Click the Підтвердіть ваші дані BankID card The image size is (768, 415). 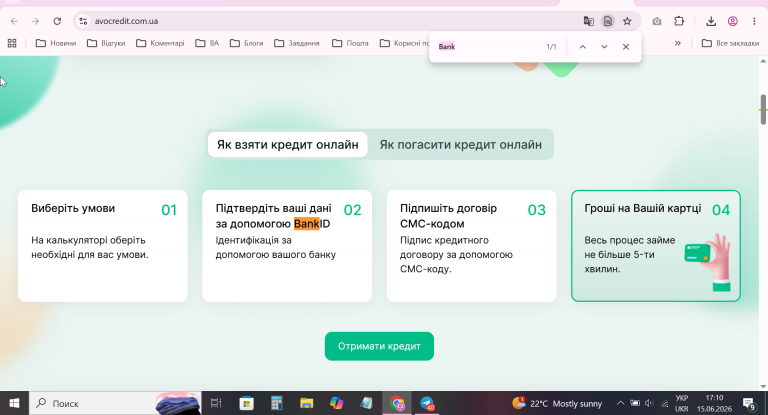(287, 245)
